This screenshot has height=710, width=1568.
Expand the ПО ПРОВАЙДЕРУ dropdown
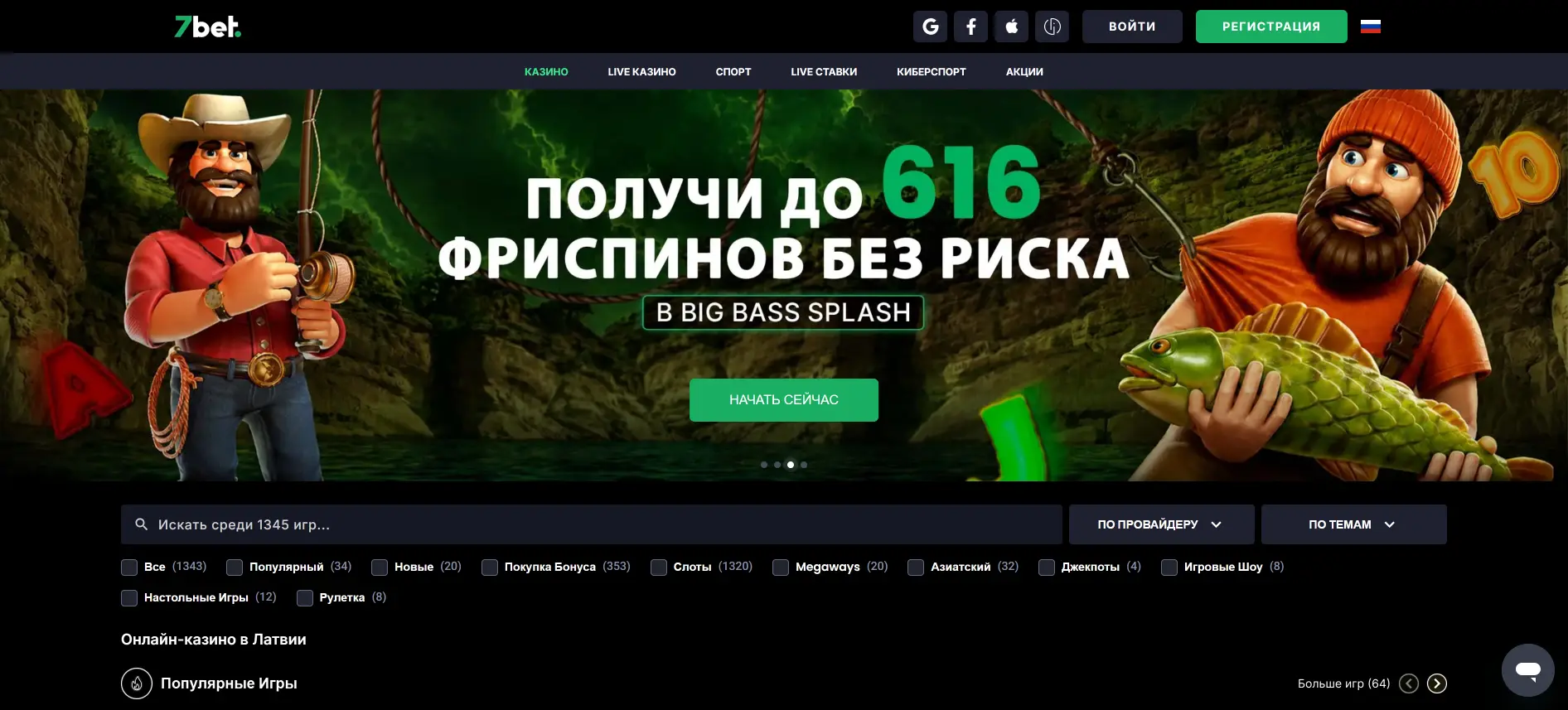click(x=1161, y=524)
